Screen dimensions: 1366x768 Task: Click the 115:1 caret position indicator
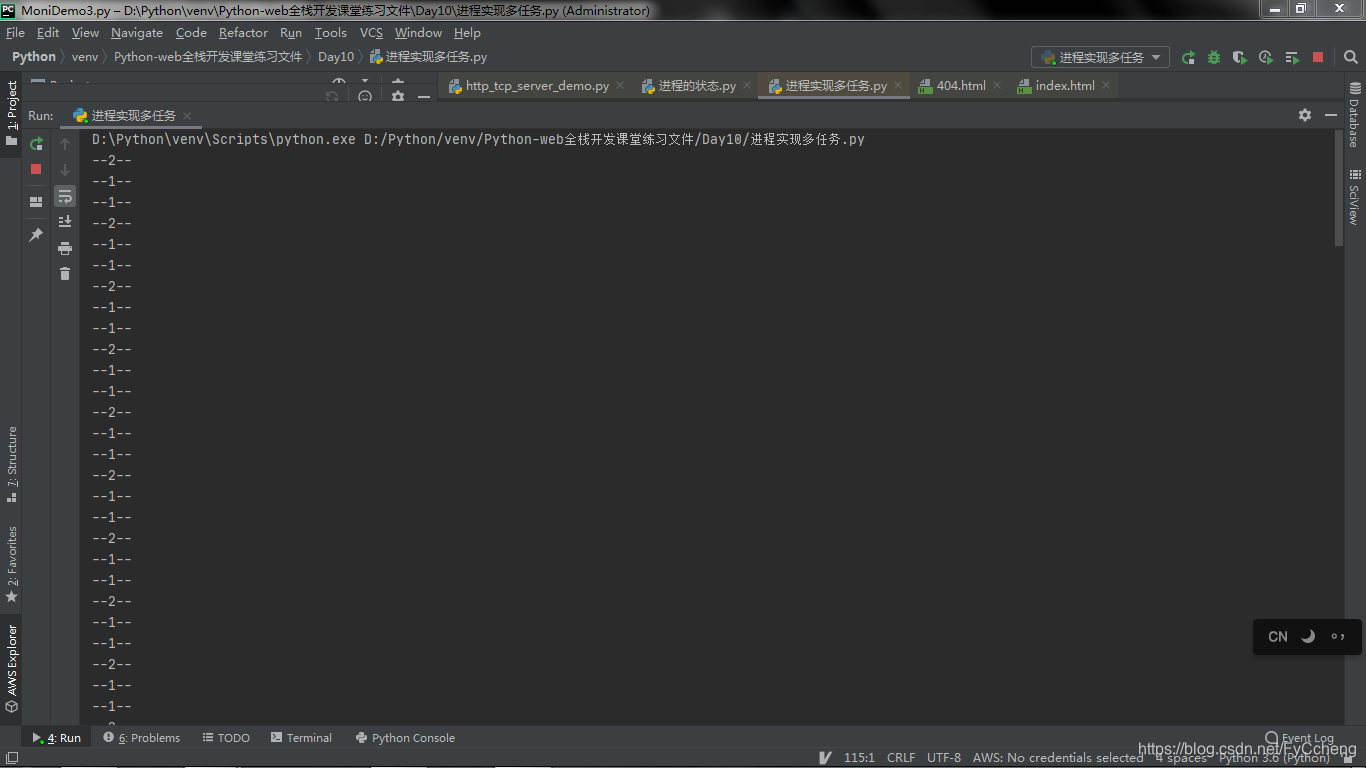coord(859,758)
